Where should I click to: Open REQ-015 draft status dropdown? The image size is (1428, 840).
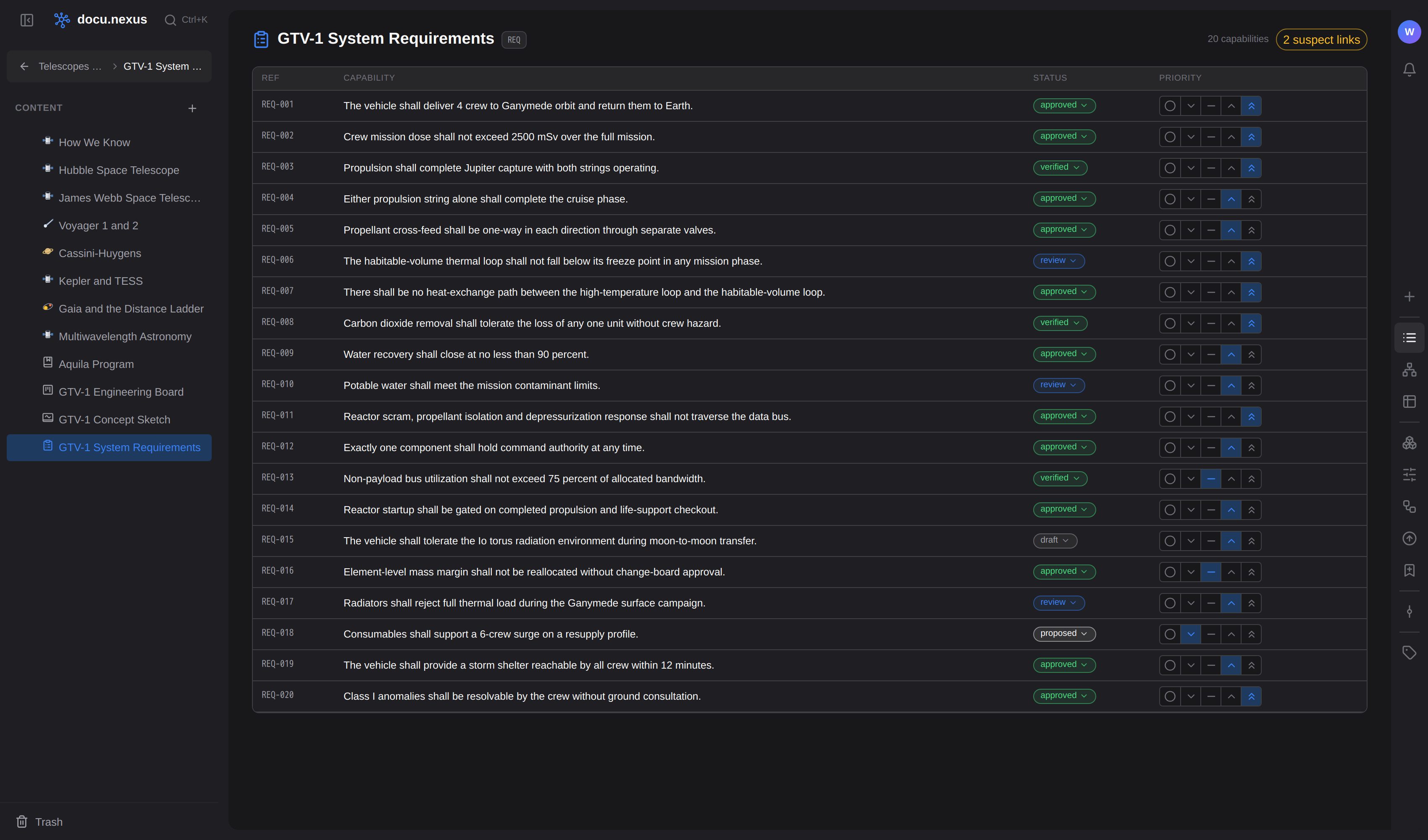pos(1055,541)
